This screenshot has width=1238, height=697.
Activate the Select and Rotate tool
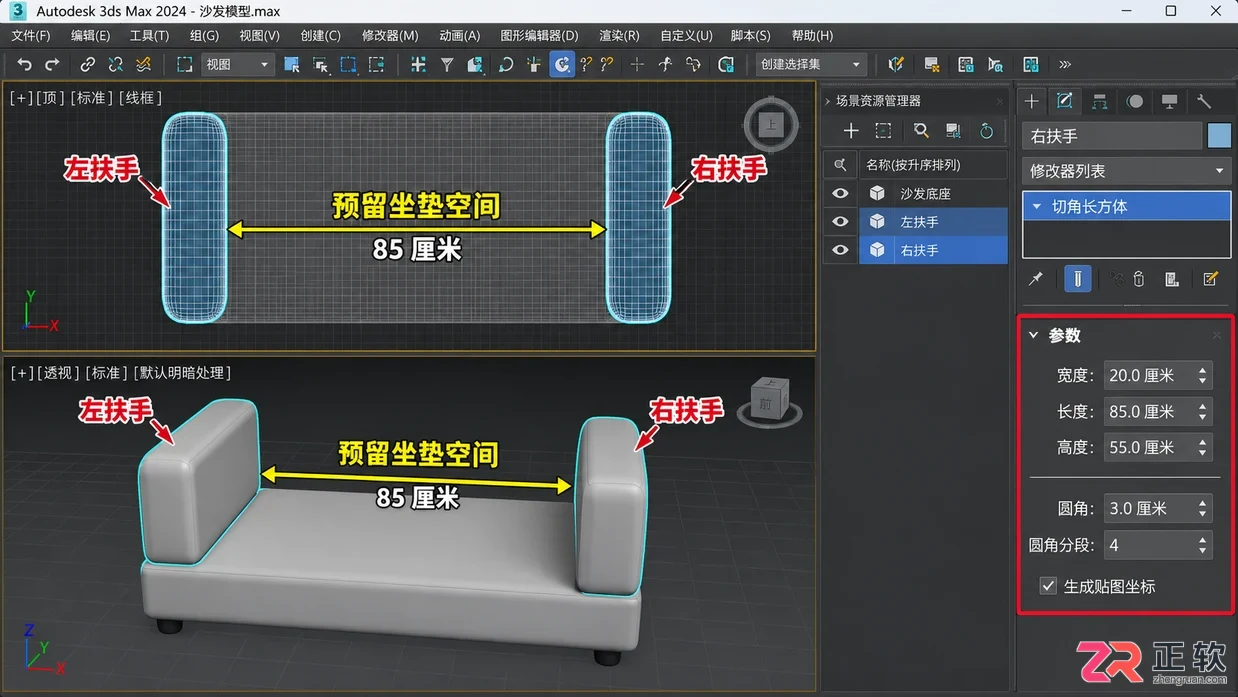[x=506, y=64]
